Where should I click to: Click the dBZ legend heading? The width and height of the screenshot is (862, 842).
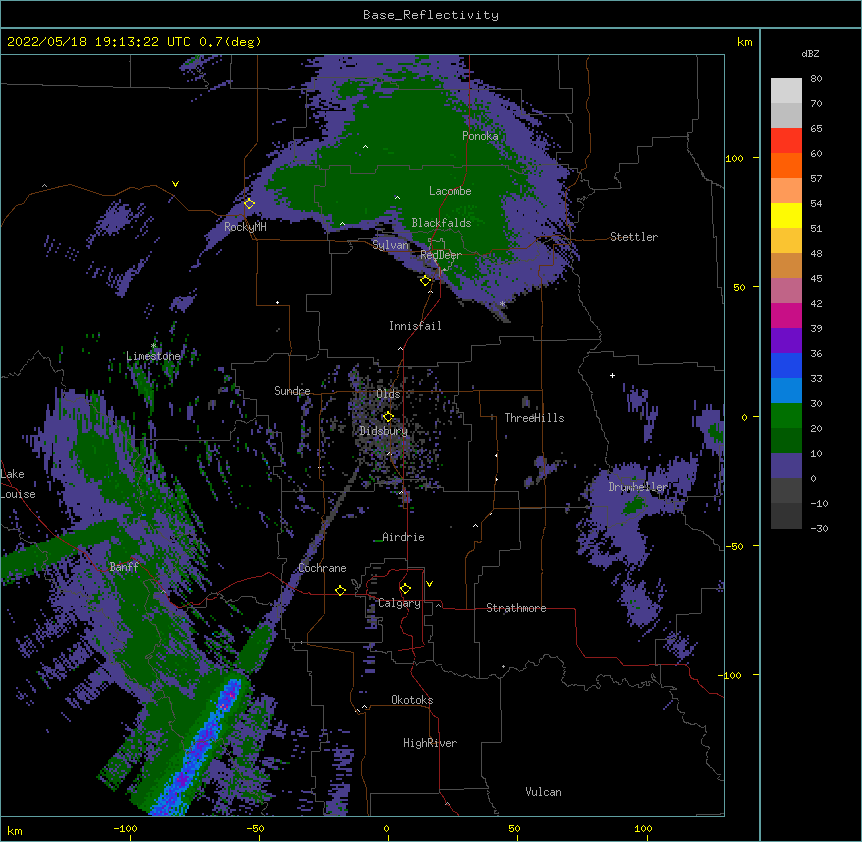coord(810,53)
